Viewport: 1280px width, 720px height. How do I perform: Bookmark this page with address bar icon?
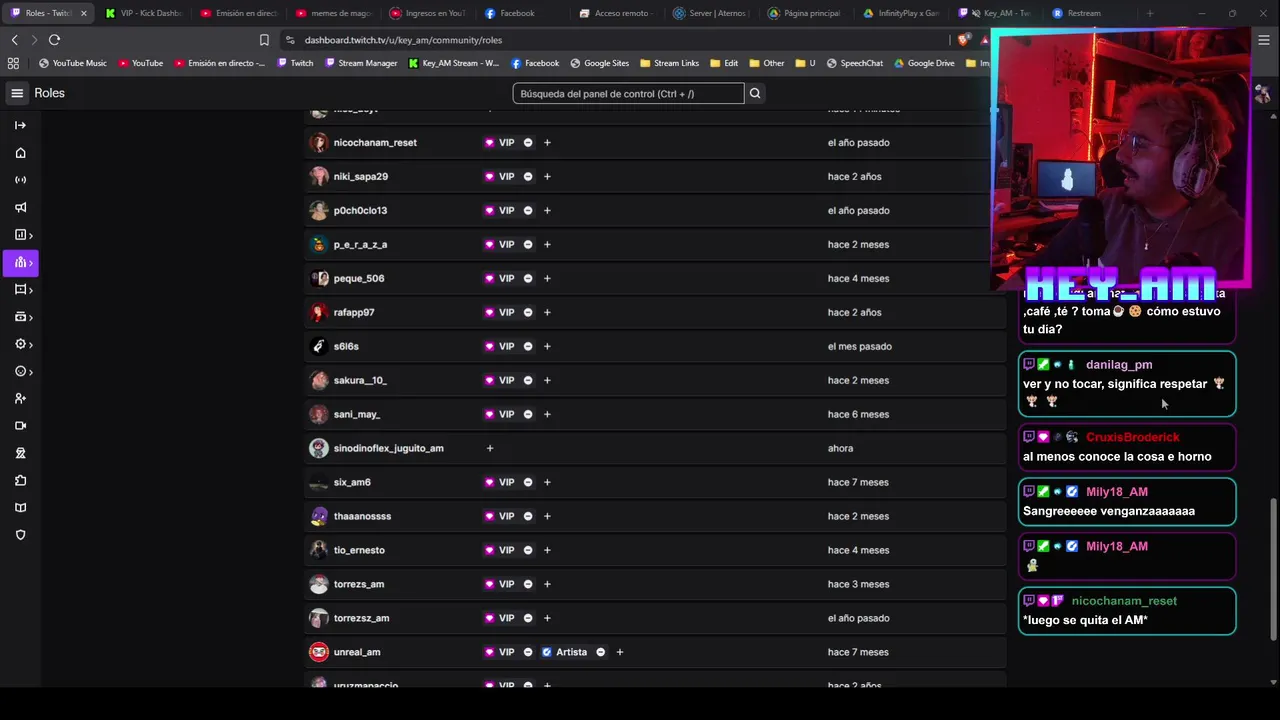(264, 40)
